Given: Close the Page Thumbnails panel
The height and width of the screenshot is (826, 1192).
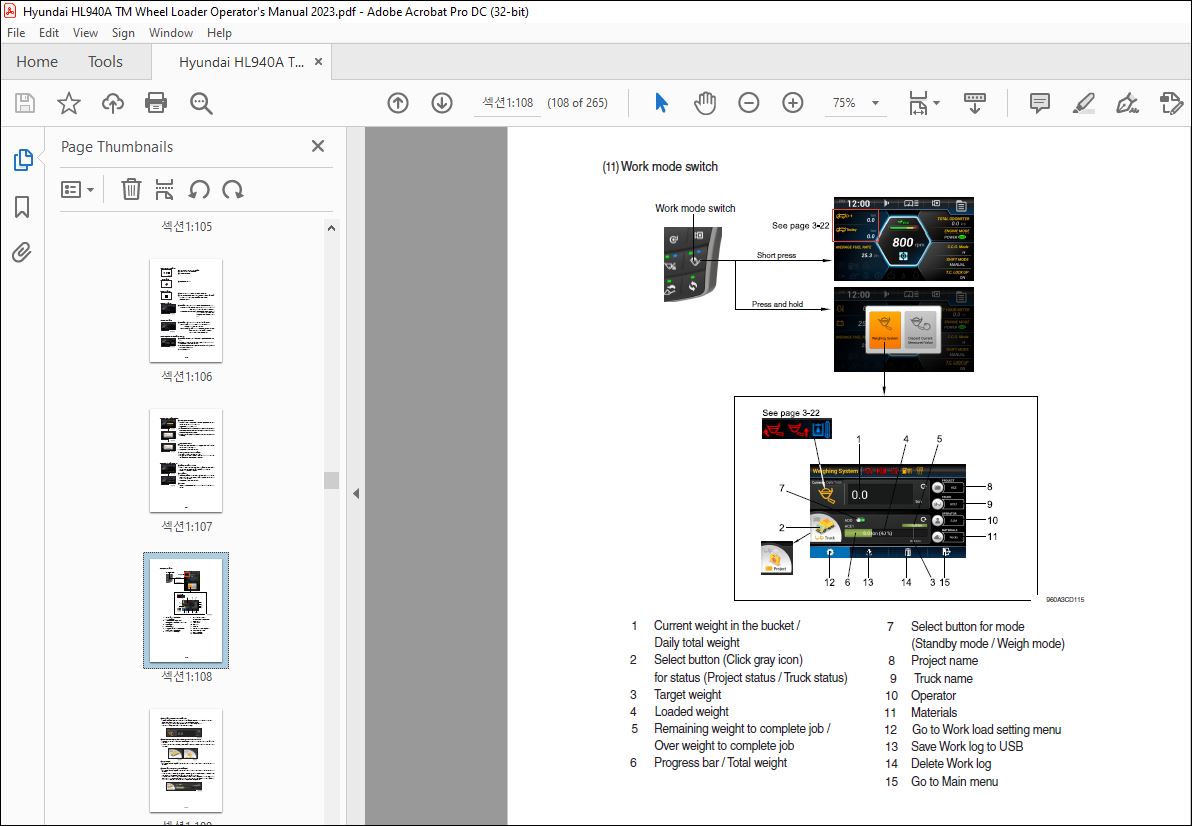Looking at the screenshot, I should [318, 146].
